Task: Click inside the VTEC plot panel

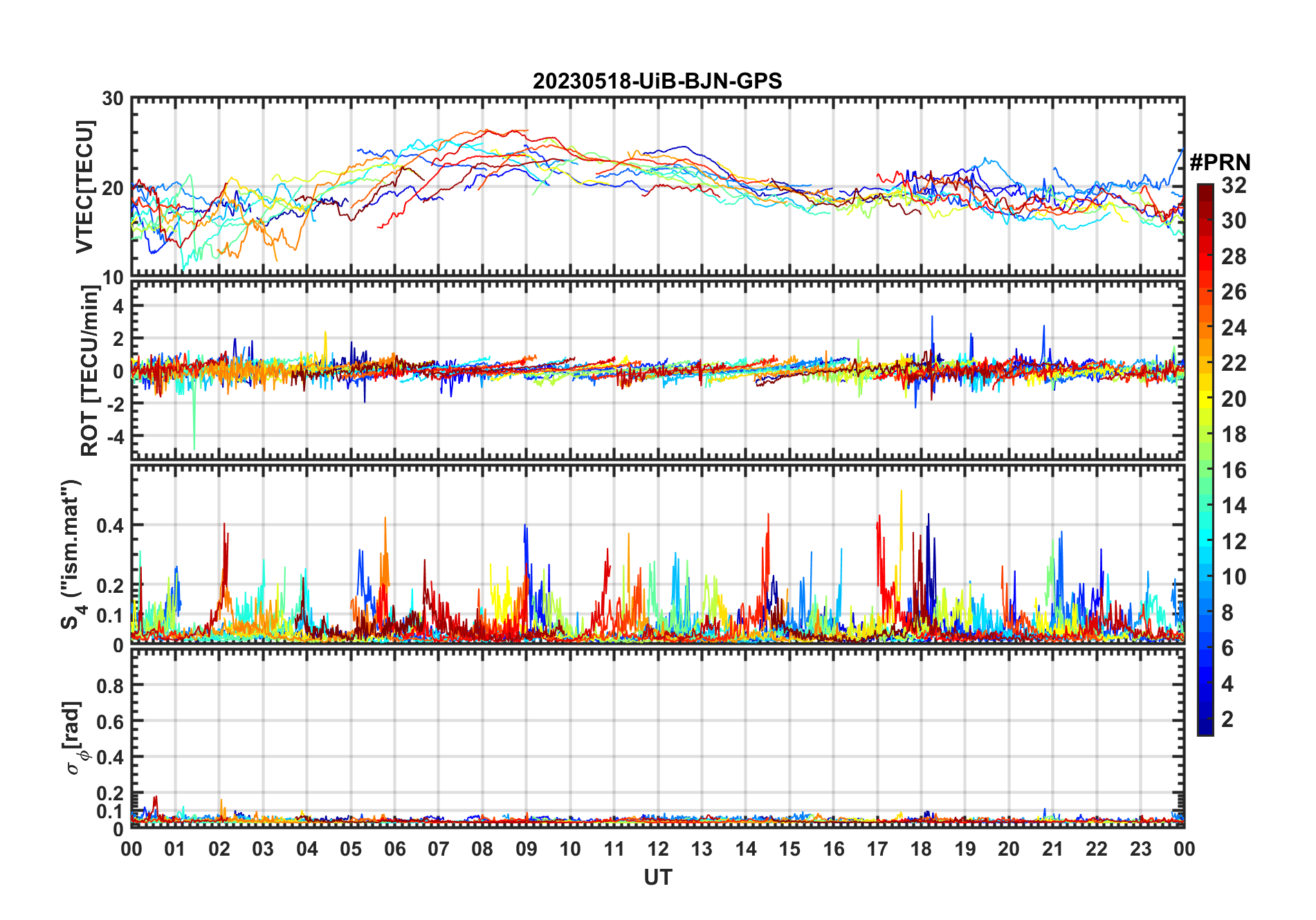Action: pos(658,187)
